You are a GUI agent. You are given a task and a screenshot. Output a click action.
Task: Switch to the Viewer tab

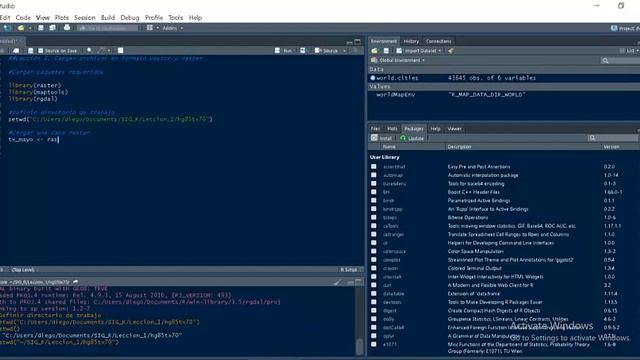(454, 129)
